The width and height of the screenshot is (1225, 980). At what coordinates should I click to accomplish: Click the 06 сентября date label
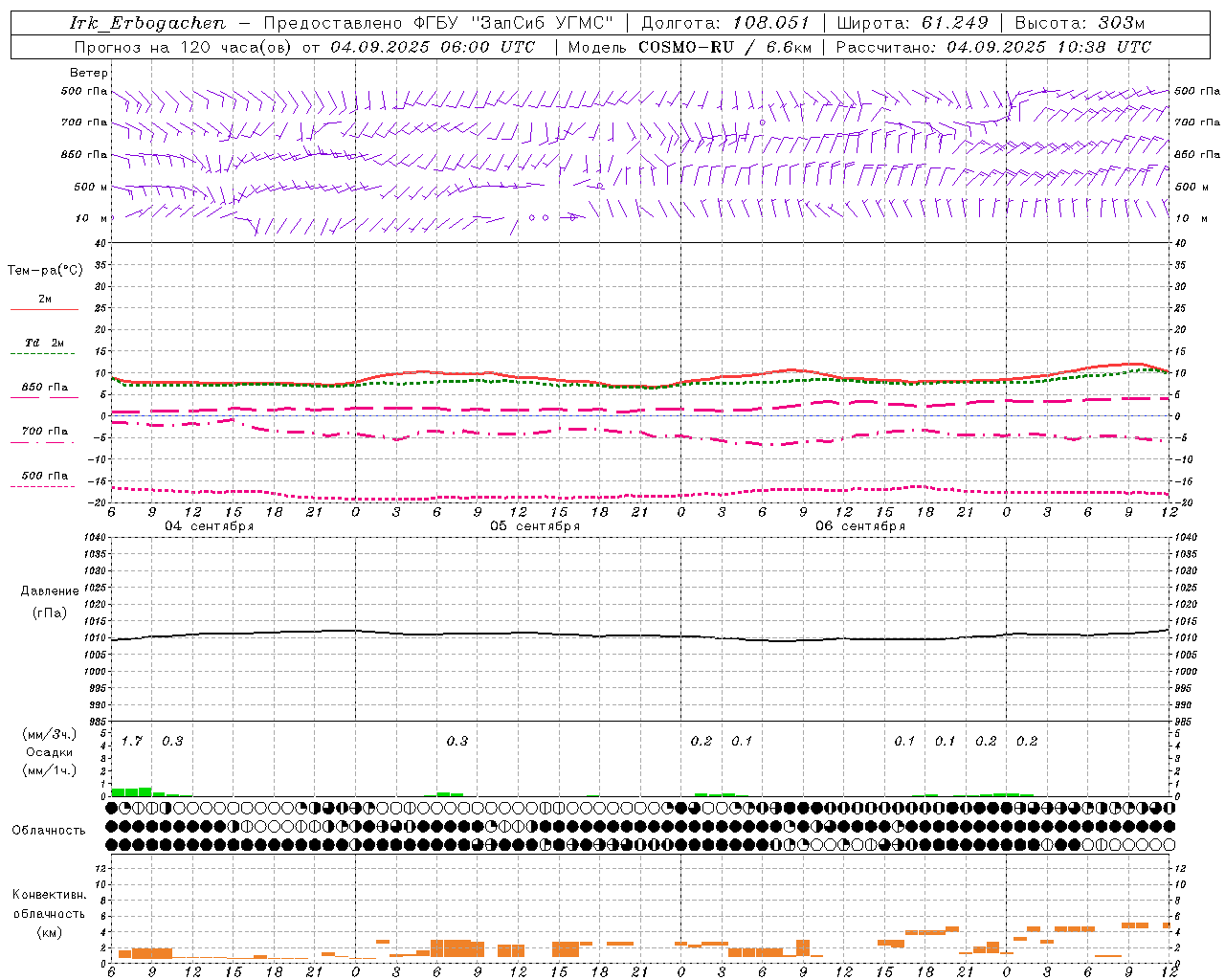pyautogui.click(x=860, y=526)
